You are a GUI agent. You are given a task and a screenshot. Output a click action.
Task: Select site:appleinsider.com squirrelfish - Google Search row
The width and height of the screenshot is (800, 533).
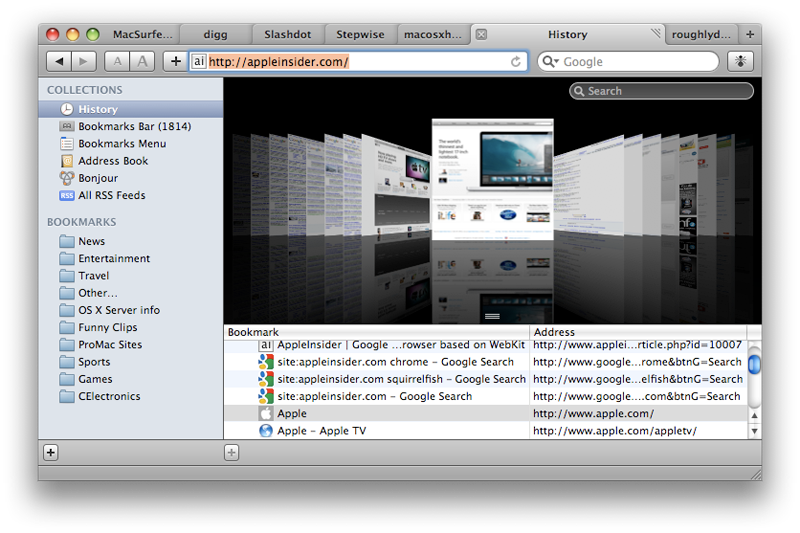point(486,379)
